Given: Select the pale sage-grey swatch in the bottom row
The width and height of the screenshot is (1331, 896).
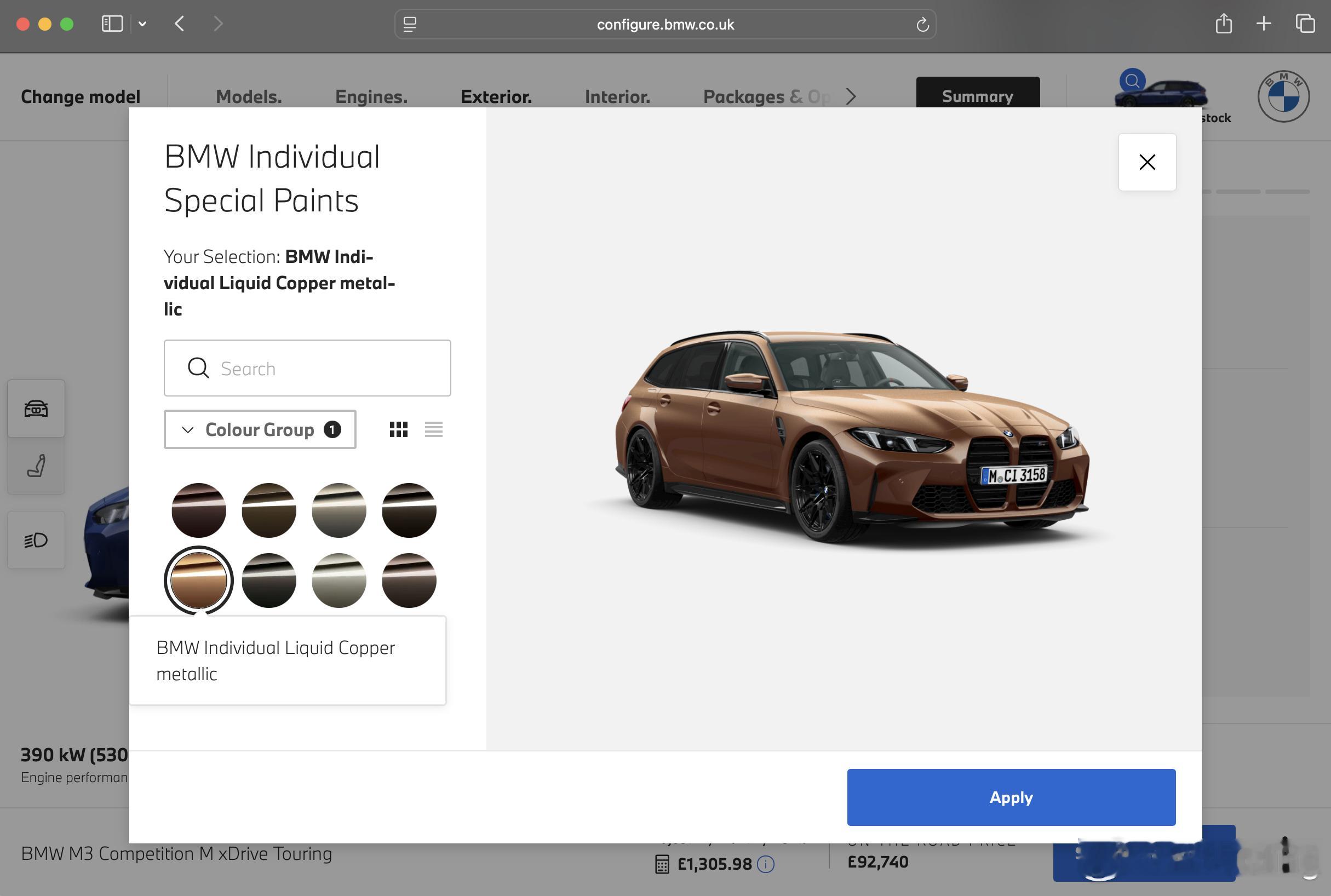Looking at the screenshot, I should click(x=339, y=580).
